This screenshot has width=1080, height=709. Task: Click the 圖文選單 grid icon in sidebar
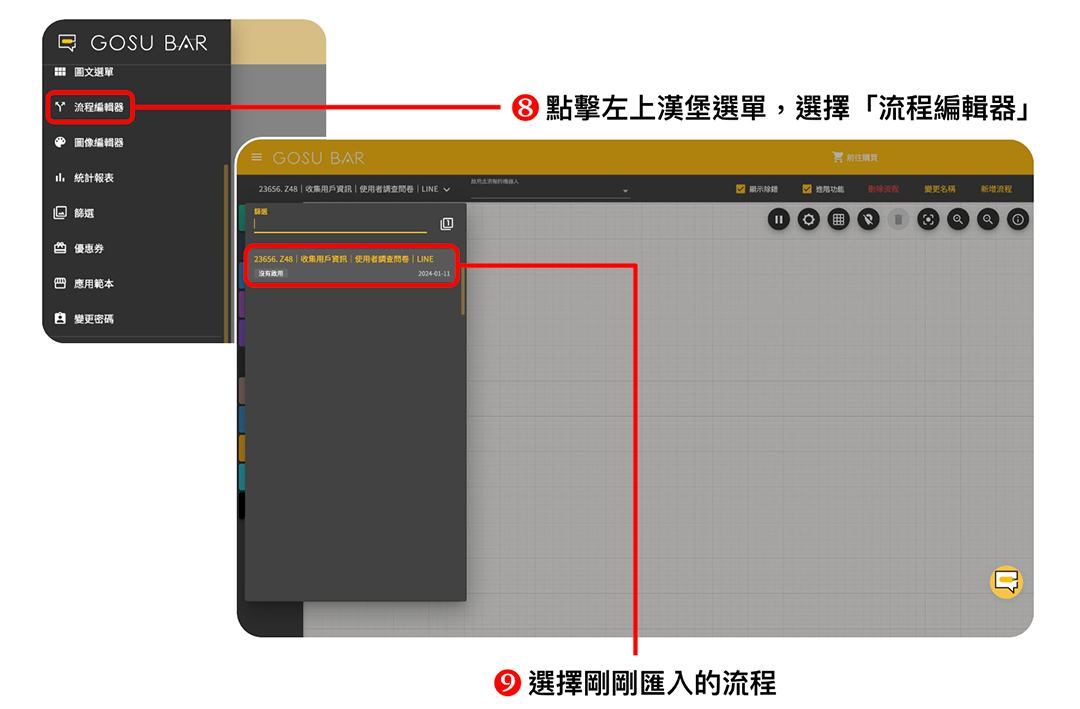(60, 72)
